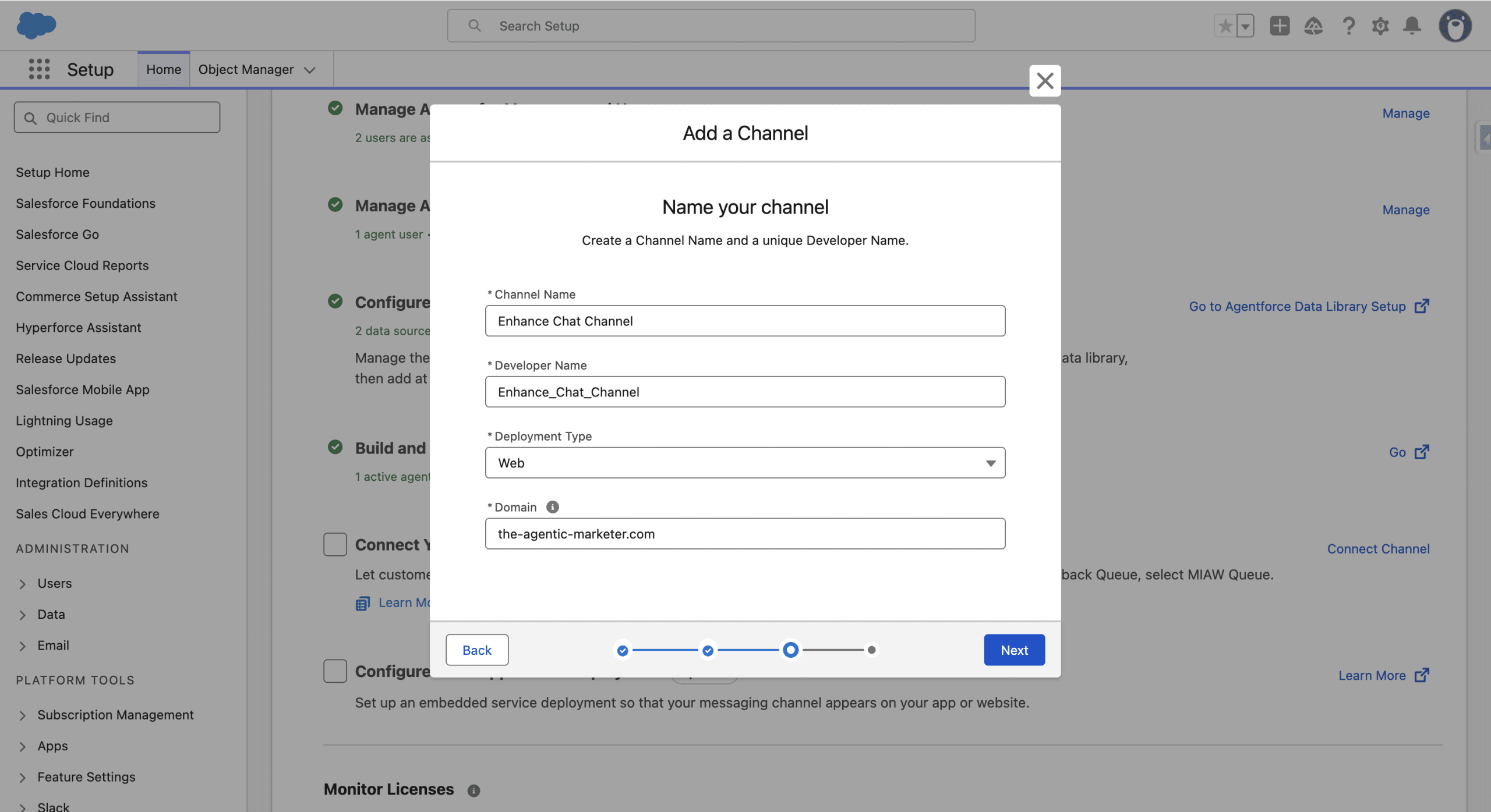
Task: Switch to the Object Manager tab
Action: 246,69
